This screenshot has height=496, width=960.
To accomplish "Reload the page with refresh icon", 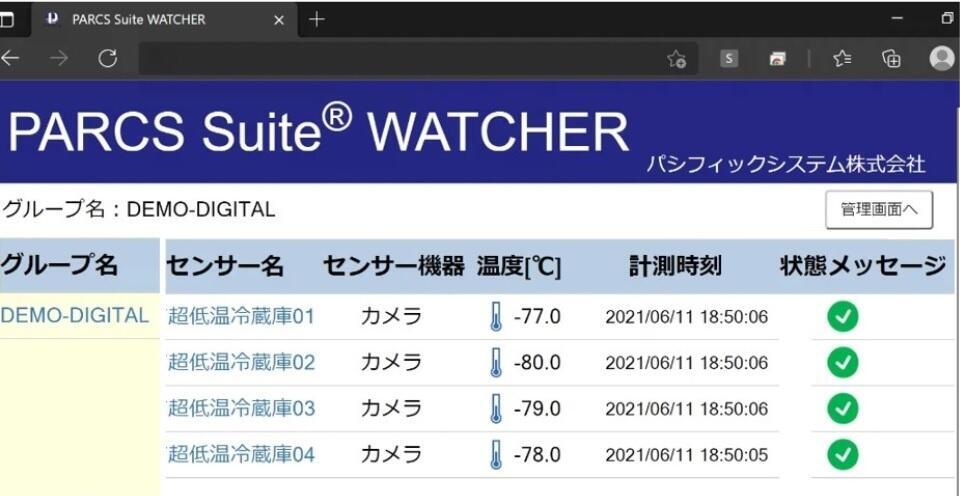I will 108,59.
